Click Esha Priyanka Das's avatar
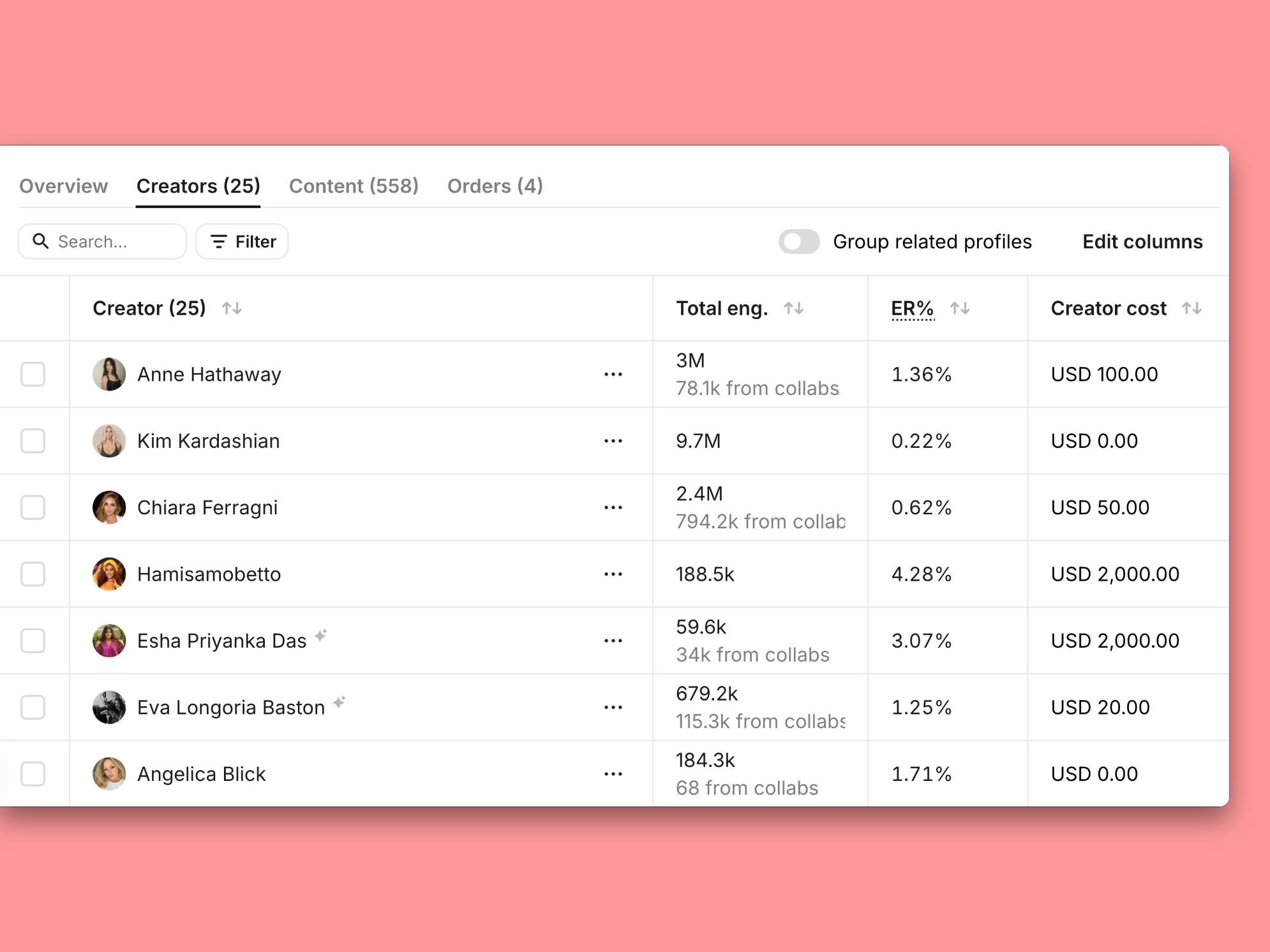Viewport: 1270px width, 952px height. pyautogui.click(x=109, y=641)
